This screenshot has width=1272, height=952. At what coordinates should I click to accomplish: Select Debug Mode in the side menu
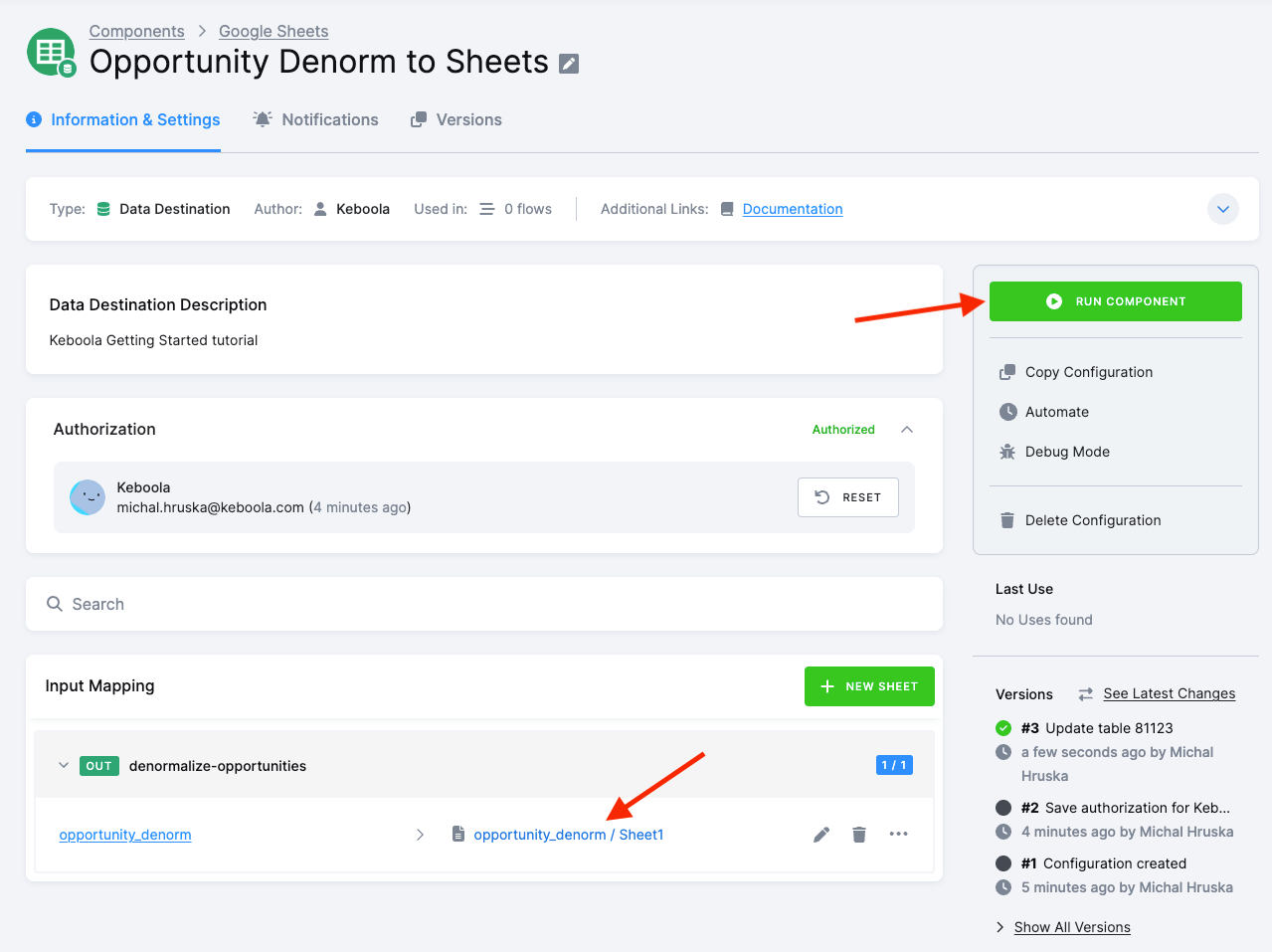point(1054,452)
